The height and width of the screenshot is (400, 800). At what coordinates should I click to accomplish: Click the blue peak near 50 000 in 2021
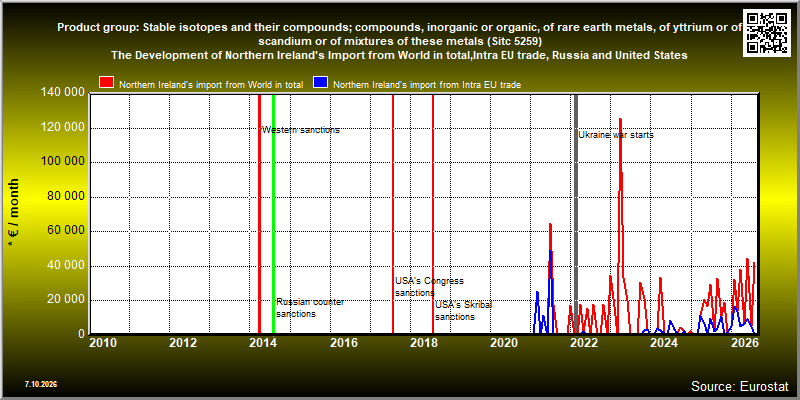click(x=551, y=252)
